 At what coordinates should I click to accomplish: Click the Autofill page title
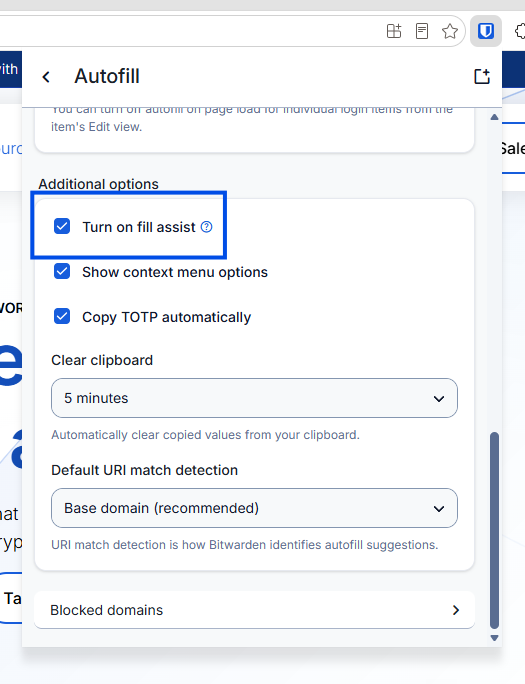[x=107, y=76]
